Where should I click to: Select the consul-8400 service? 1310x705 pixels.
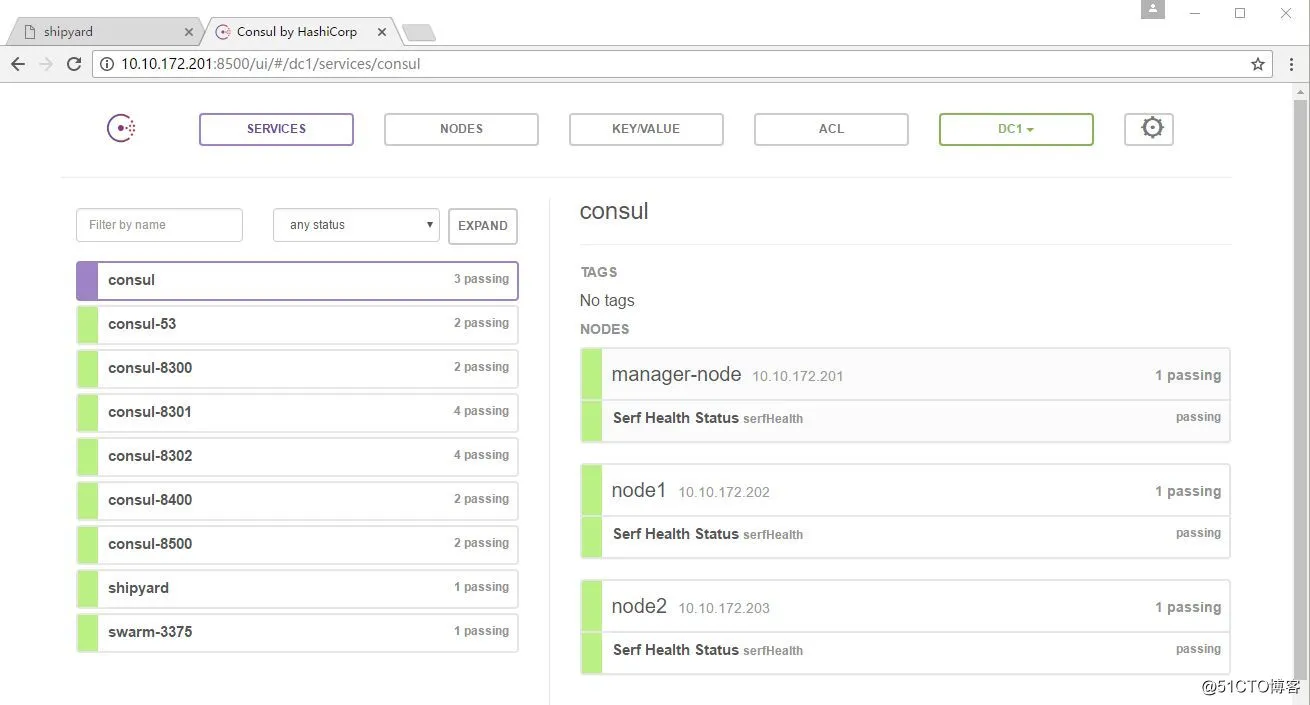[x=297, y=500]
